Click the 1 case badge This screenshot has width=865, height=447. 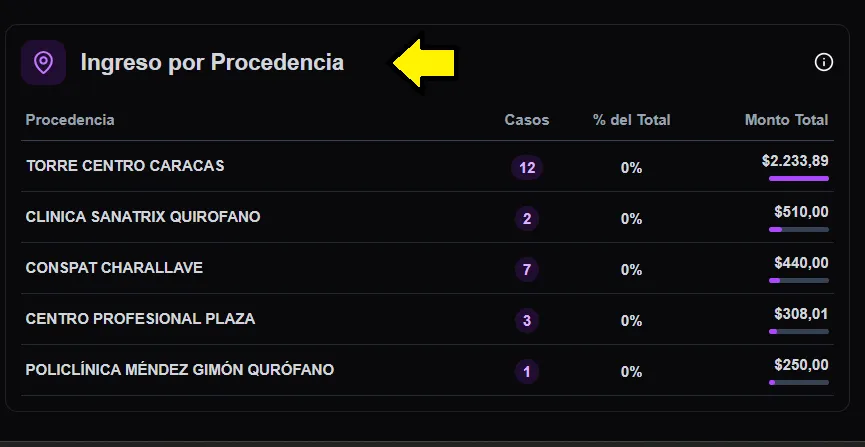click(527, 372)
